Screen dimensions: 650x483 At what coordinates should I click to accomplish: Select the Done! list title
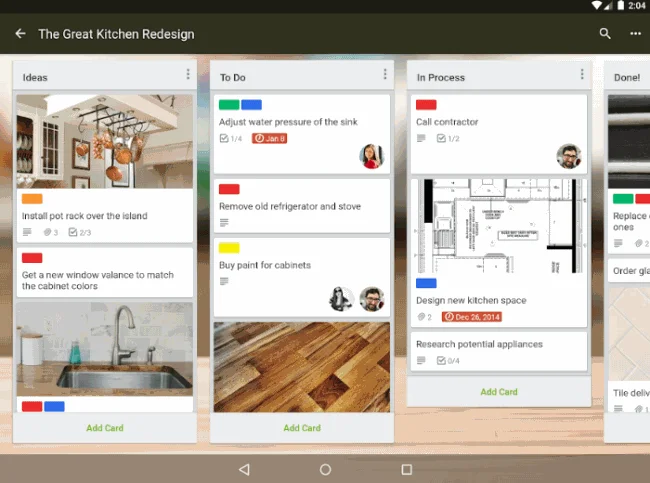click(x=627, y=78)
